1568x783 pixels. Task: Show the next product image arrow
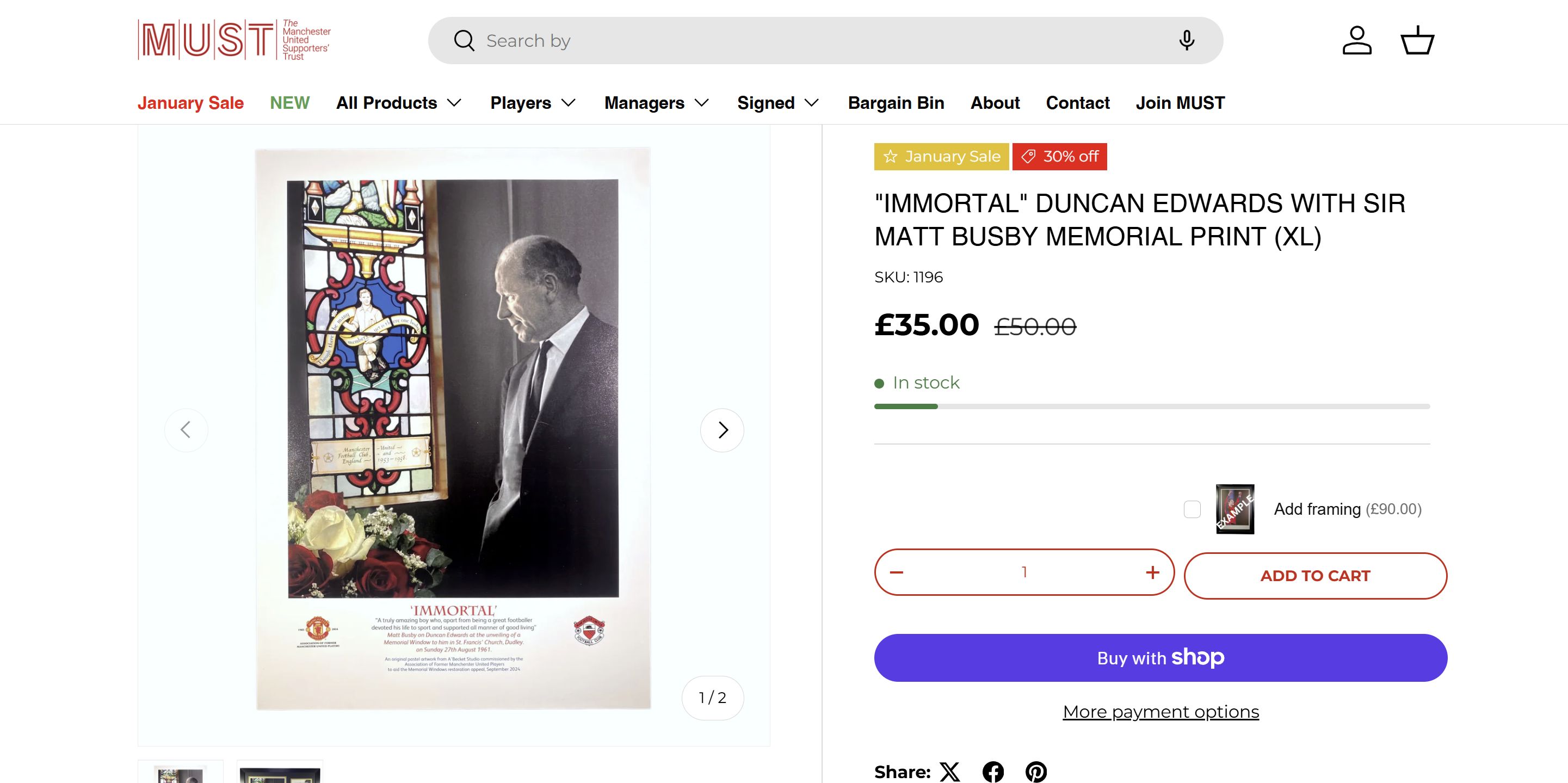(x=722, y=430)
